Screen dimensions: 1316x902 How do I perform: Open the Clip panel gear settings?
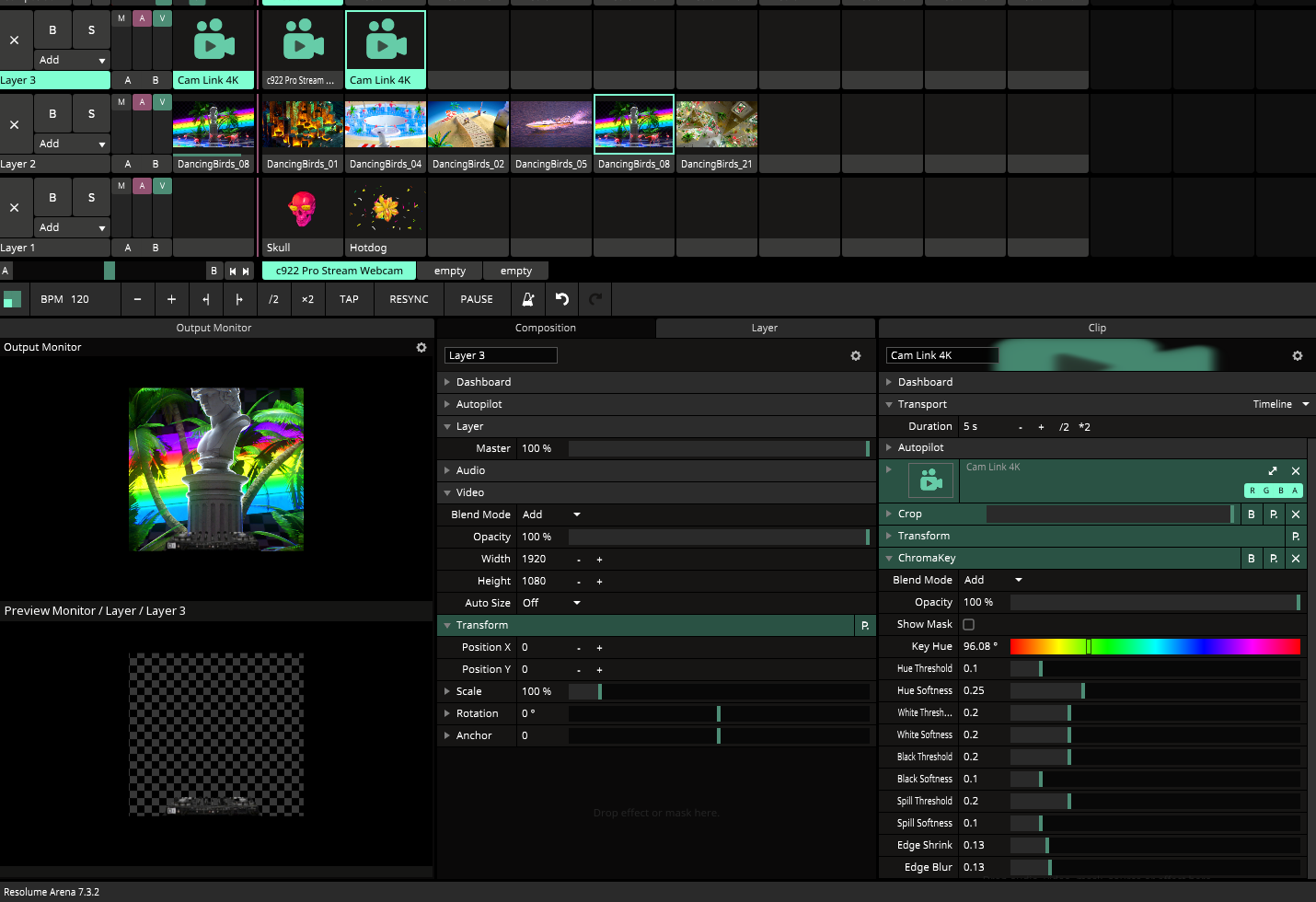[x=1298, y=356]
